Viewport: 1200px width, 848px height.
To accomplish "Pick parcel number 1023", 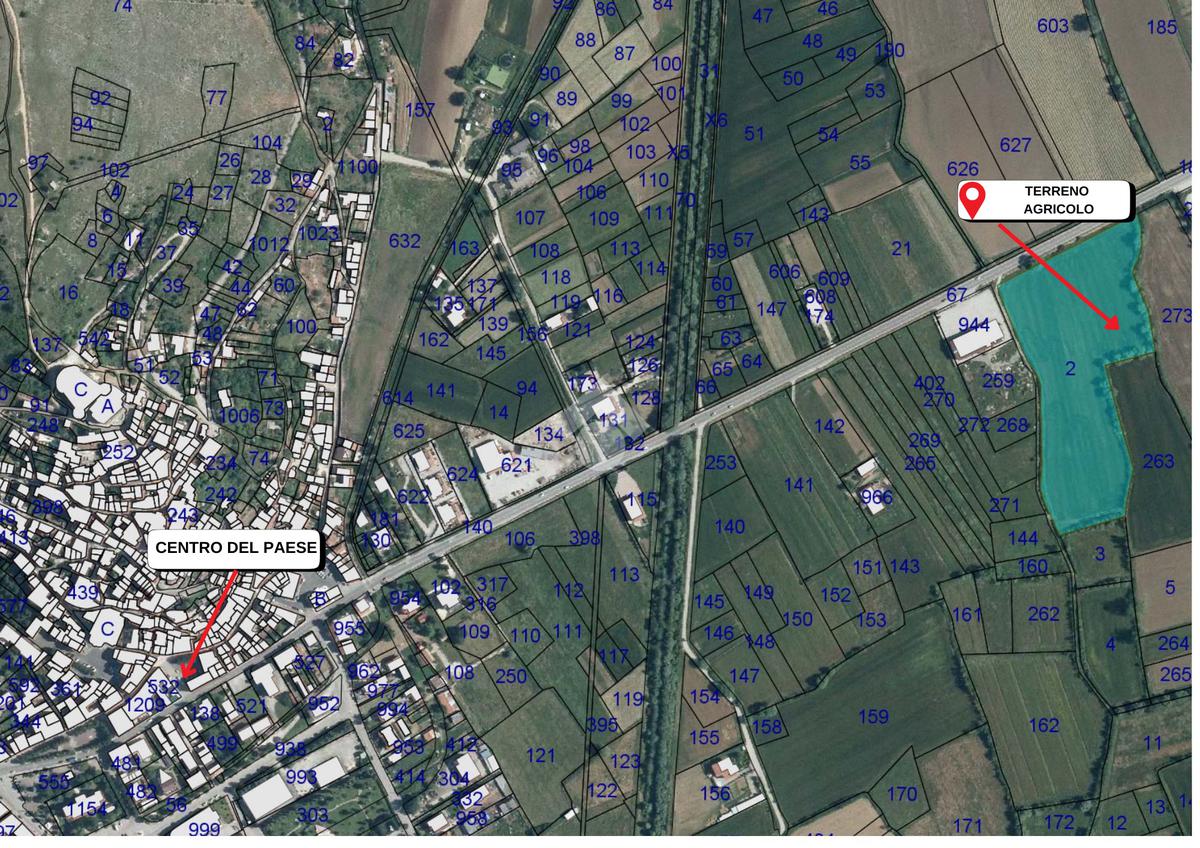I will 318,233.
